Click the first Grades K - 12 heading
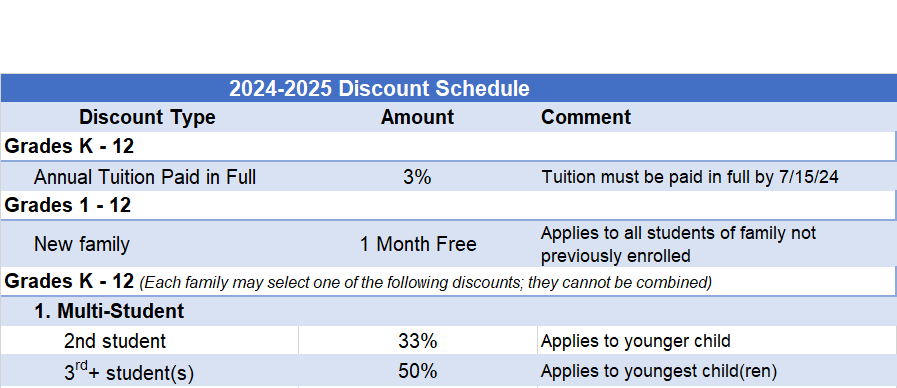Image resolution: width=897 pixels, height=388 pixels. point(69,147)
